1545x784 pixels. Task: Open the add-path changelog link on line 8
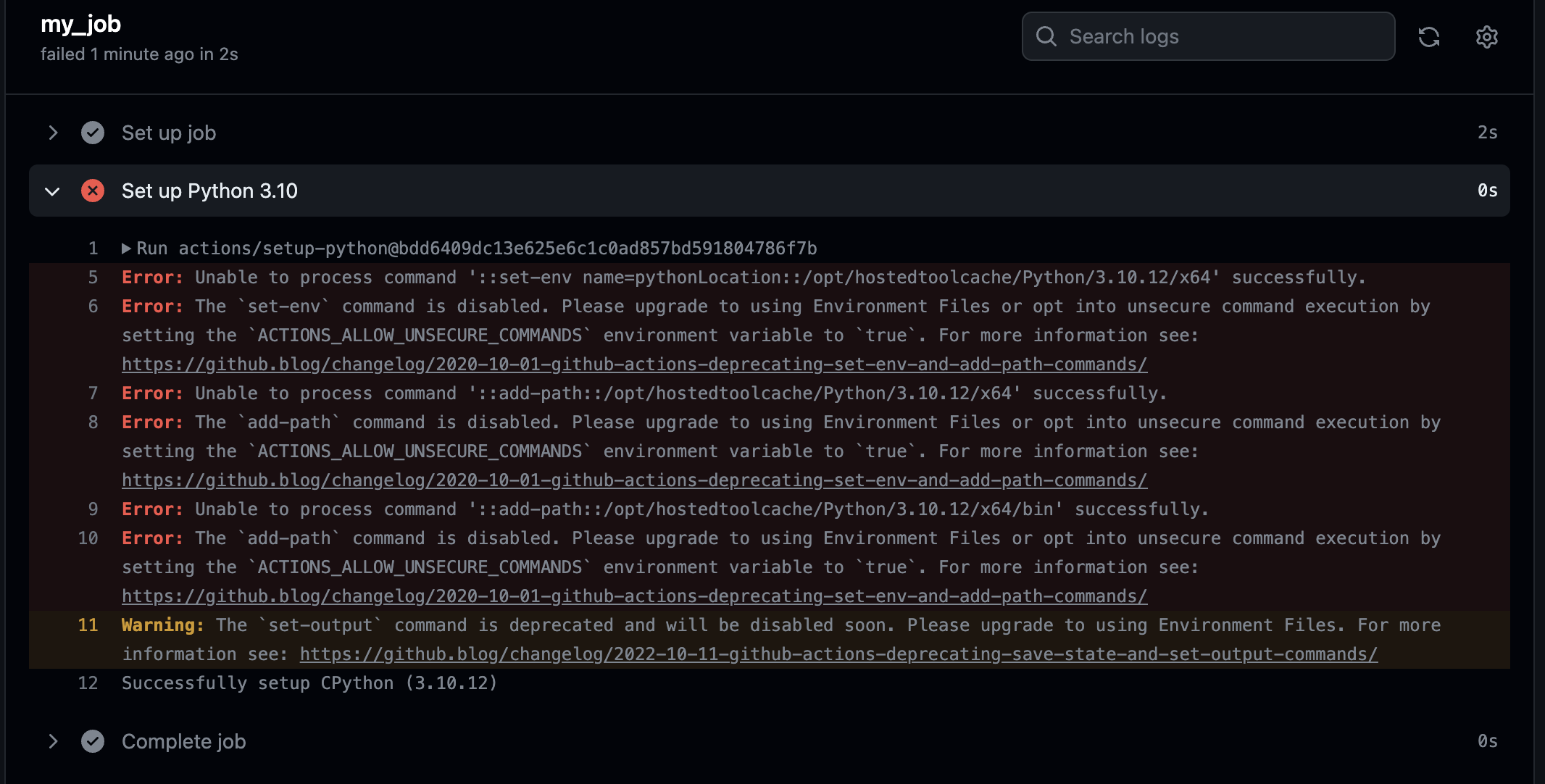(x=634, y=480)
